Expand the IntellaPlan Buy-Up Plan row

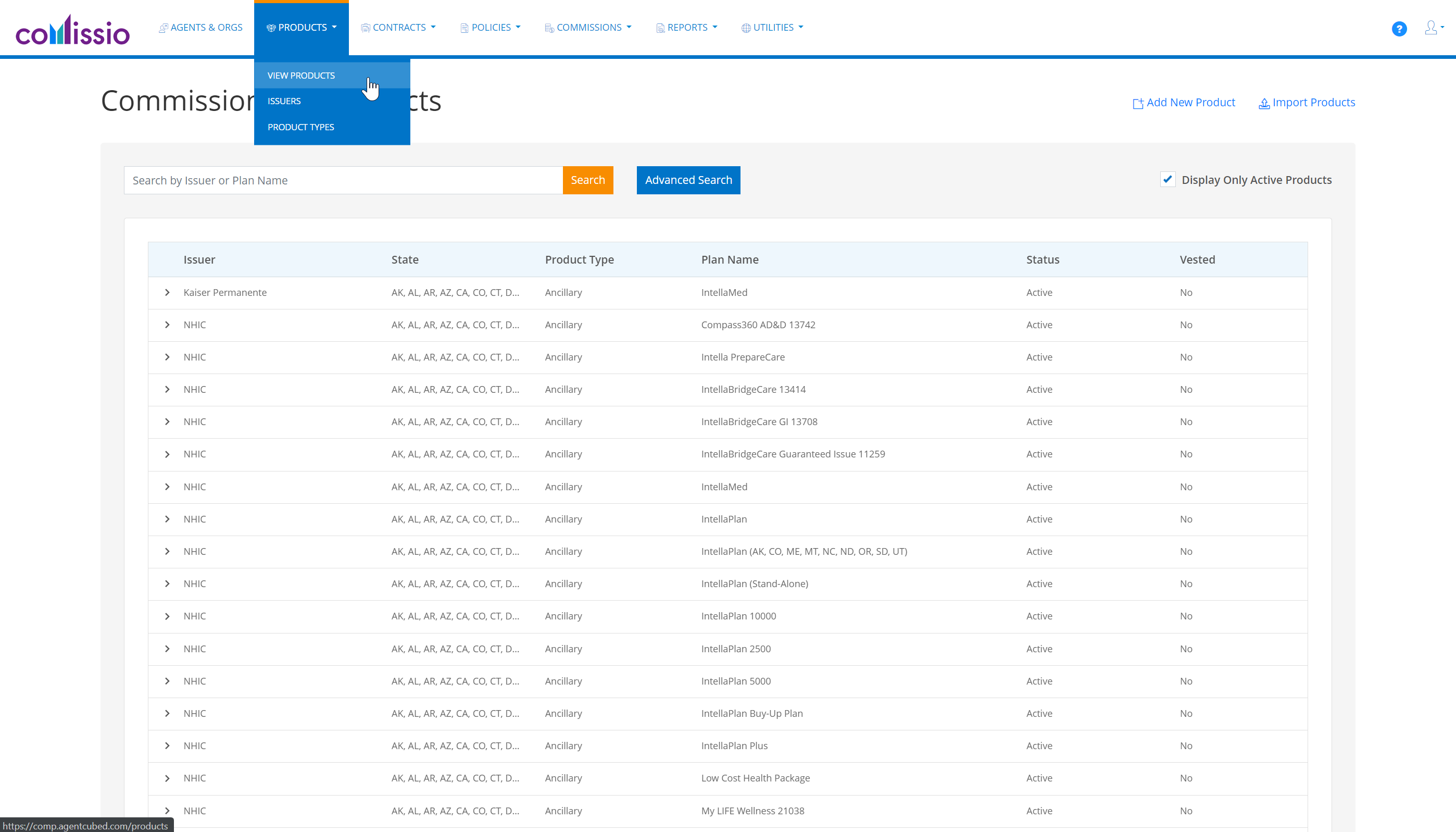(167, 713)
